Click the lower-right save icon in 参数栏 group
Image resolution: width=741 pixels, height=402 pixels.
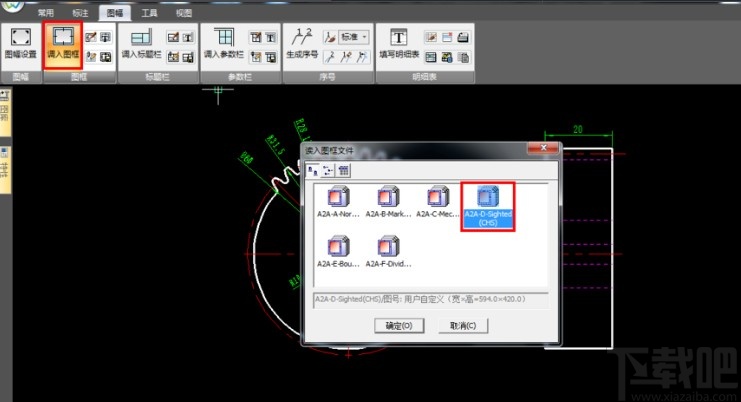[271, 57]
